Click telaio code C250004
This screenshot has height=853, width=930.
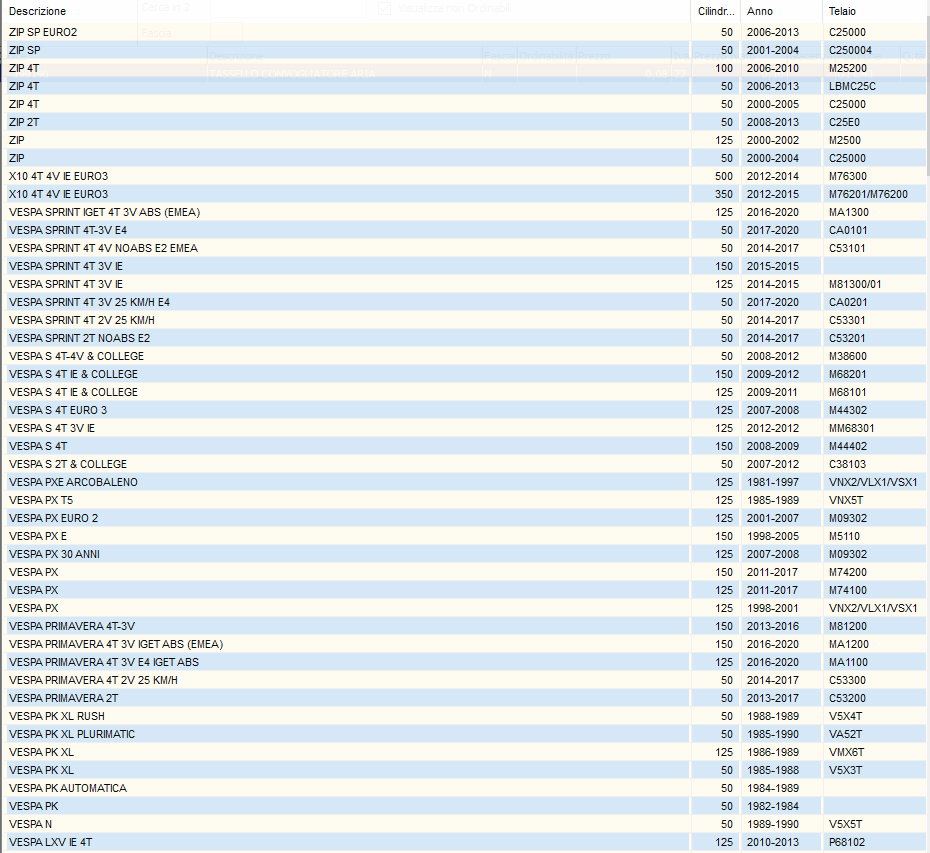tap(850, 50)
